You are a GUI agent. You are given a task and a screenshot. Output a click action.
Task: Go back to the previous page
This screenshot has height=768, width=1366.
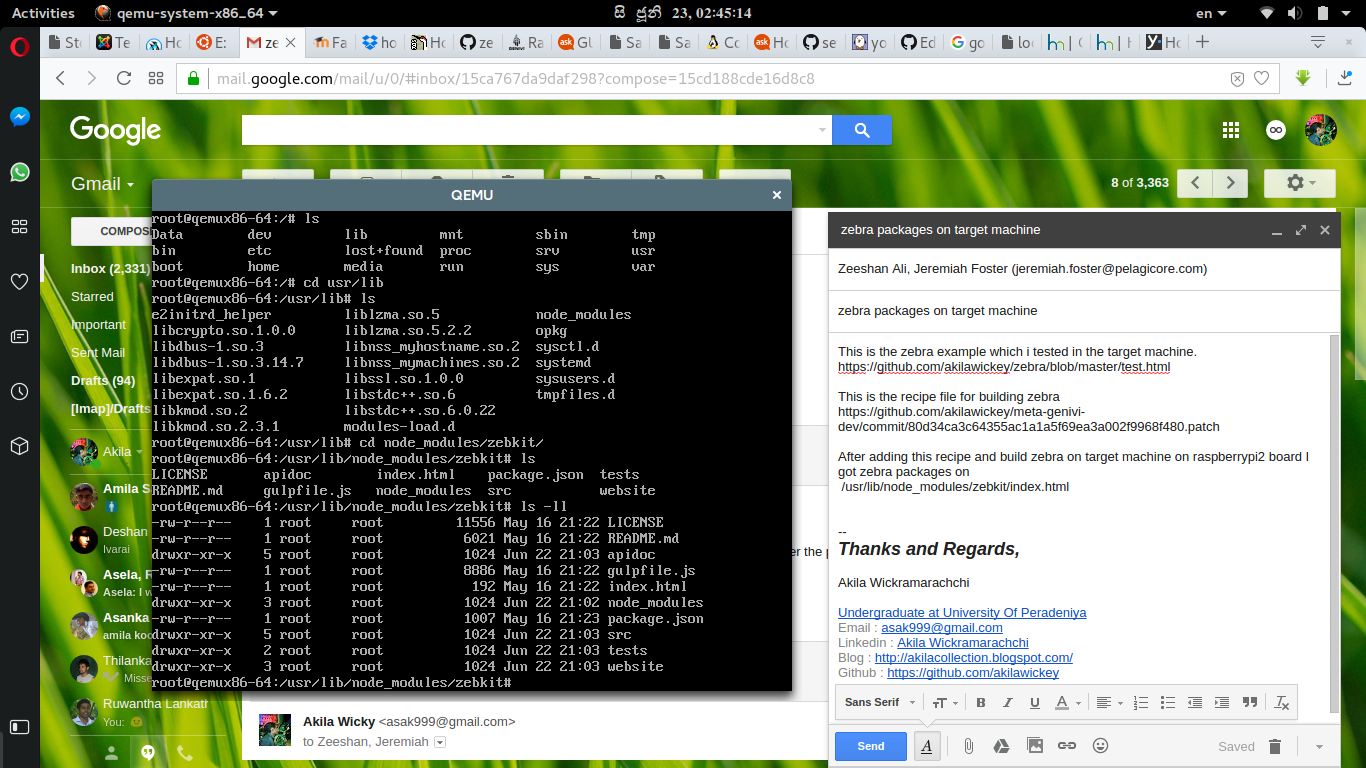pyautogui.click(x=60, y=78)
